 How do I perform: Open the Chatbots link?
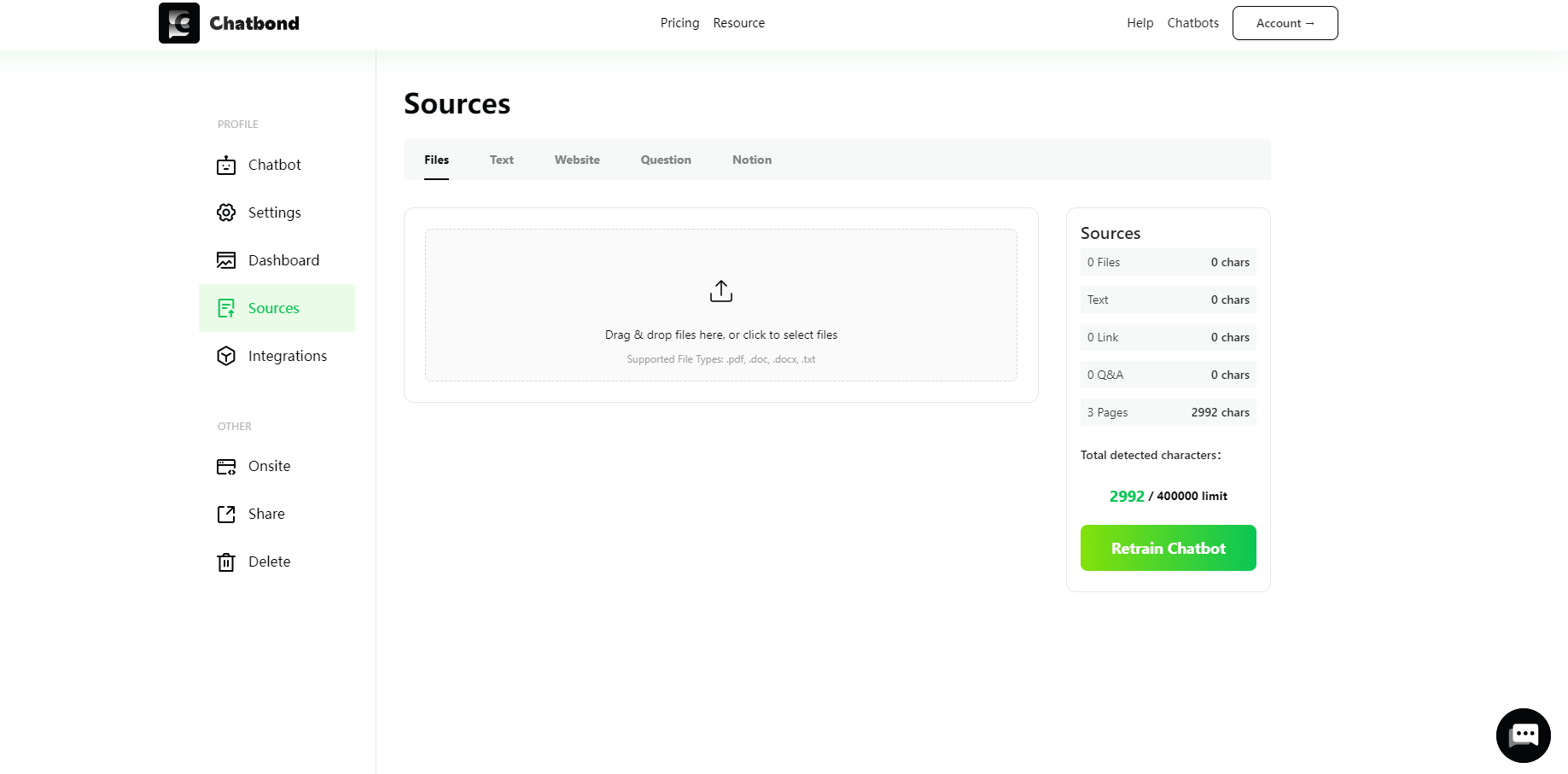[1193, 23]
